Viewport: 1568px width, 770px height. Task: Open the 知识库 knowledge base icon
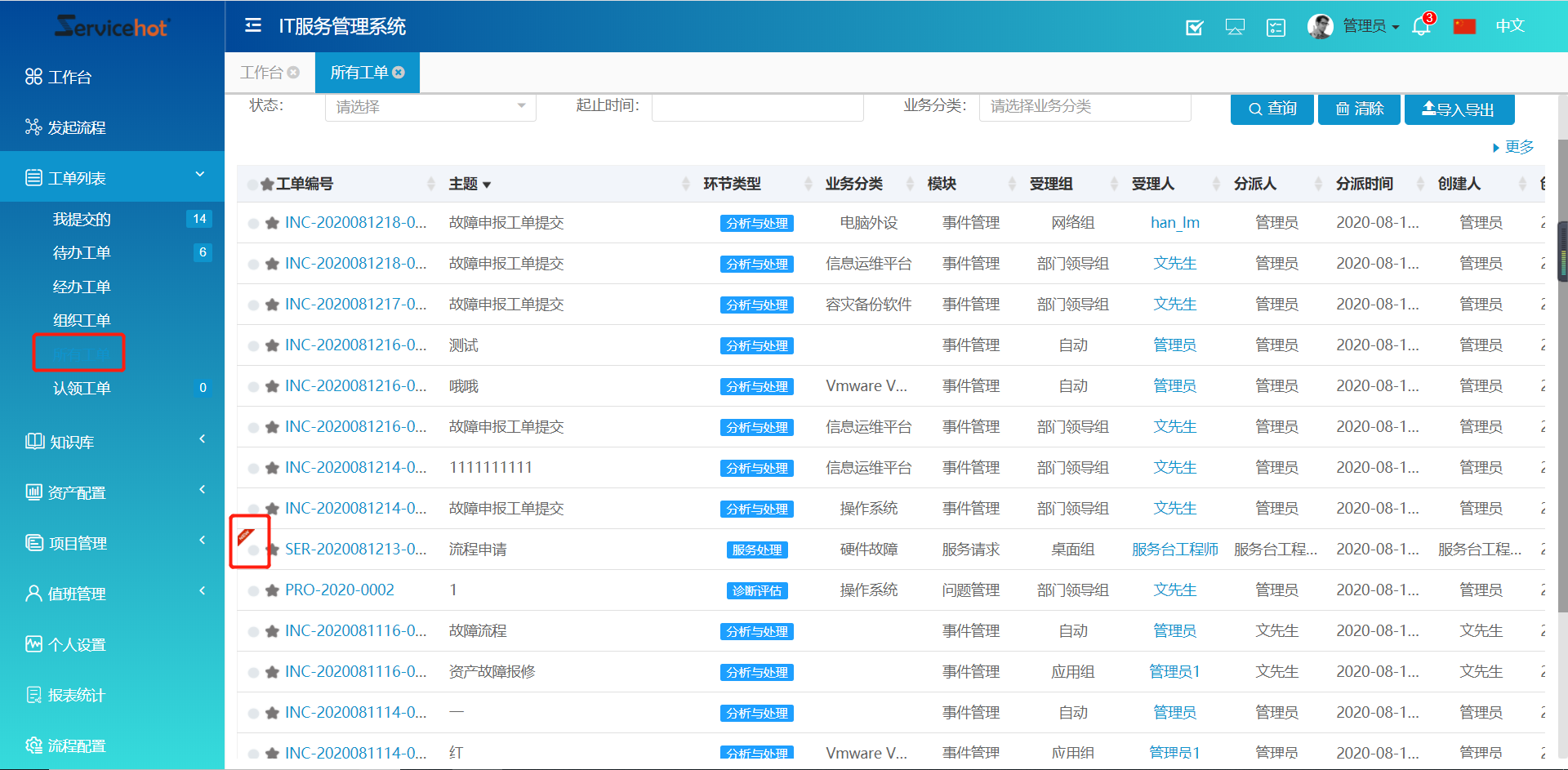coord(33,441)
